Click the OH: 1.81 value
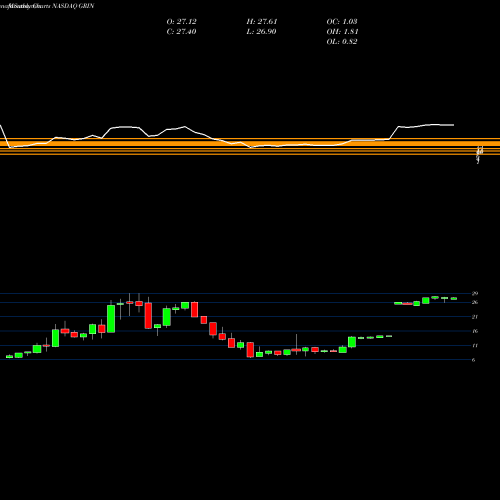The height and width of the screenshot is (500, 500). coord(342,32)
